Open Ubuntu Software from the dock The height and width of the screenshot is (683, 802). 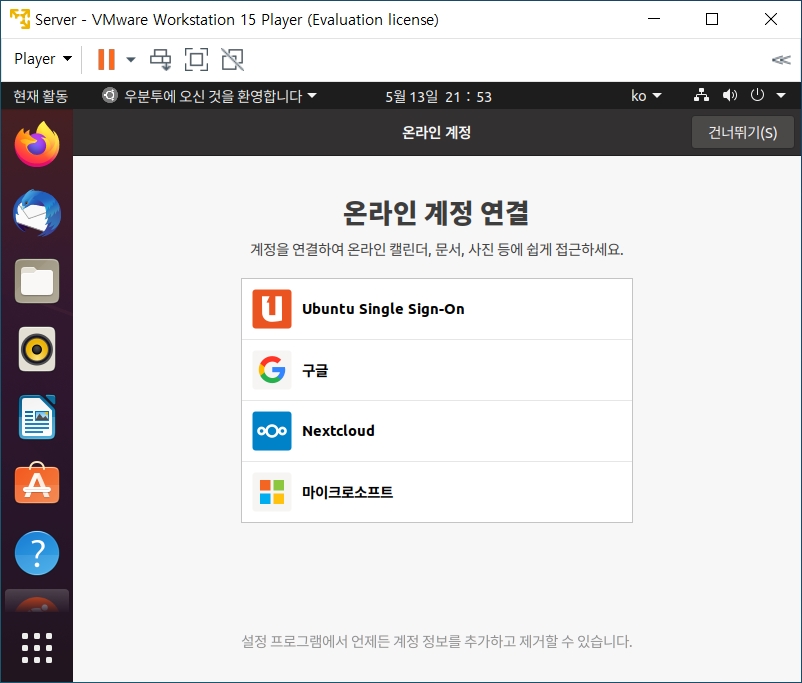tap(37, 484)
